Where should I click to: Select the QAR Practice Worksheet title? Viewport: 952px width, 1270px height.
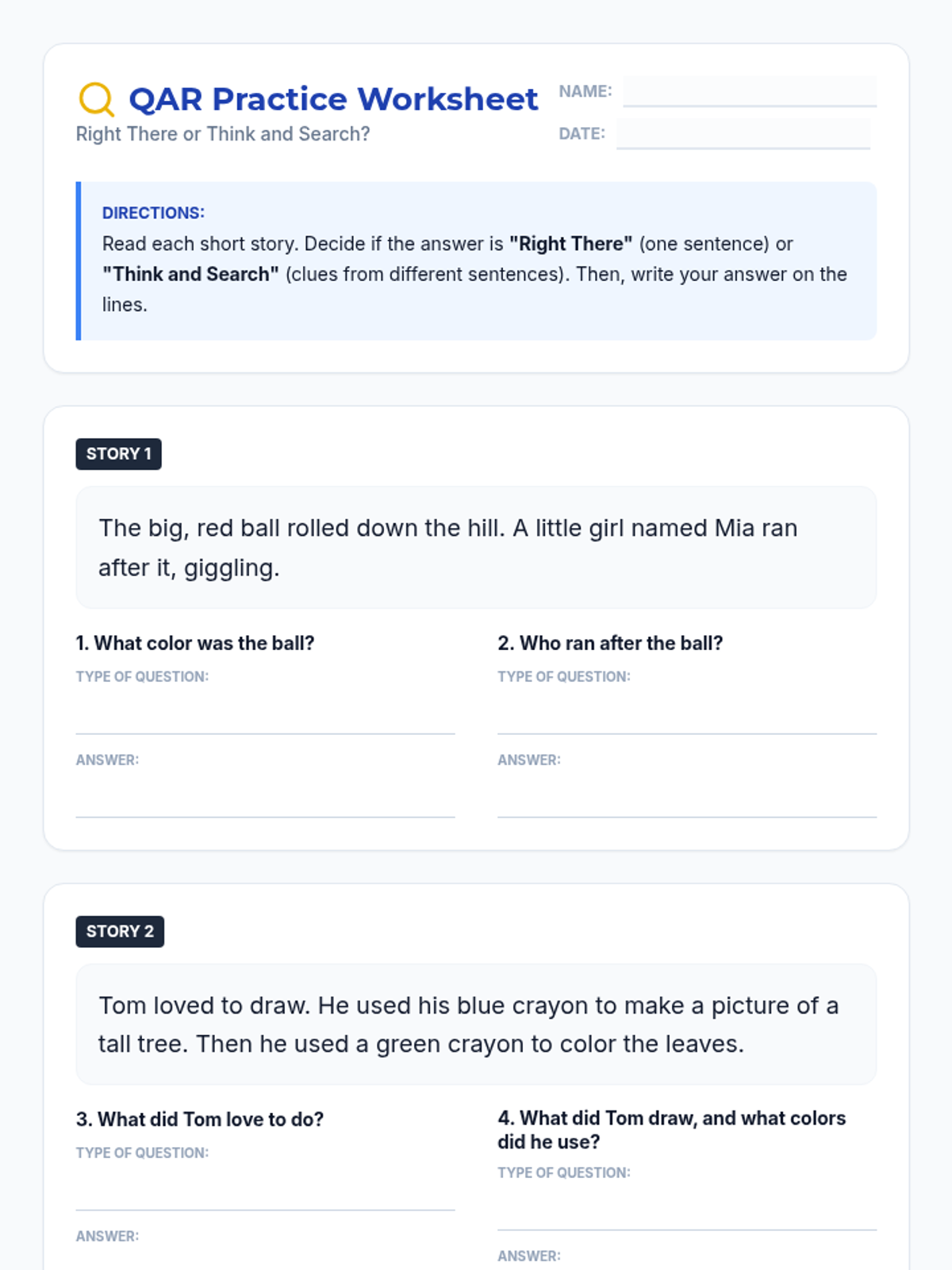pyautogui.click(x=333, y=99)
